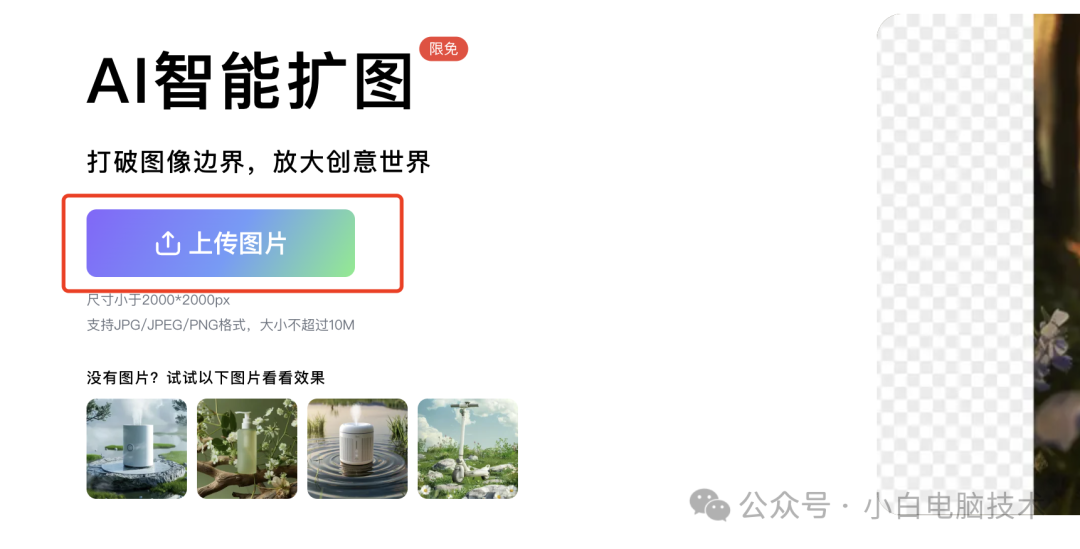Screen dimensions: 1080x549
Task: Pick the electric scooter sample image
Action: (x=468, y=448)
